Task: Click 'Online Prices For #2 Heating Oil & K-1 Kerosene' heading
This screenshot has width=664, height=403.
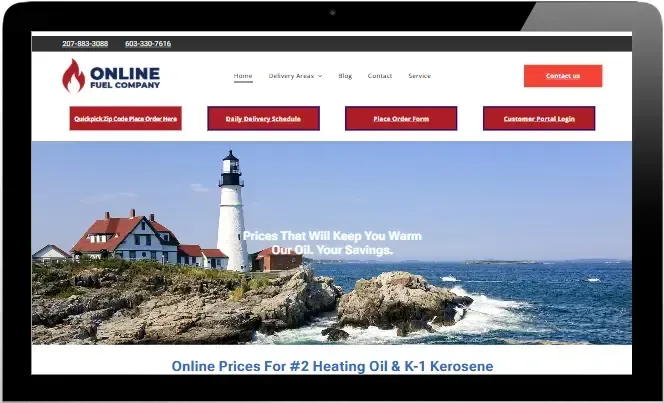Action: pyautogui.click(x=332, y=366)
